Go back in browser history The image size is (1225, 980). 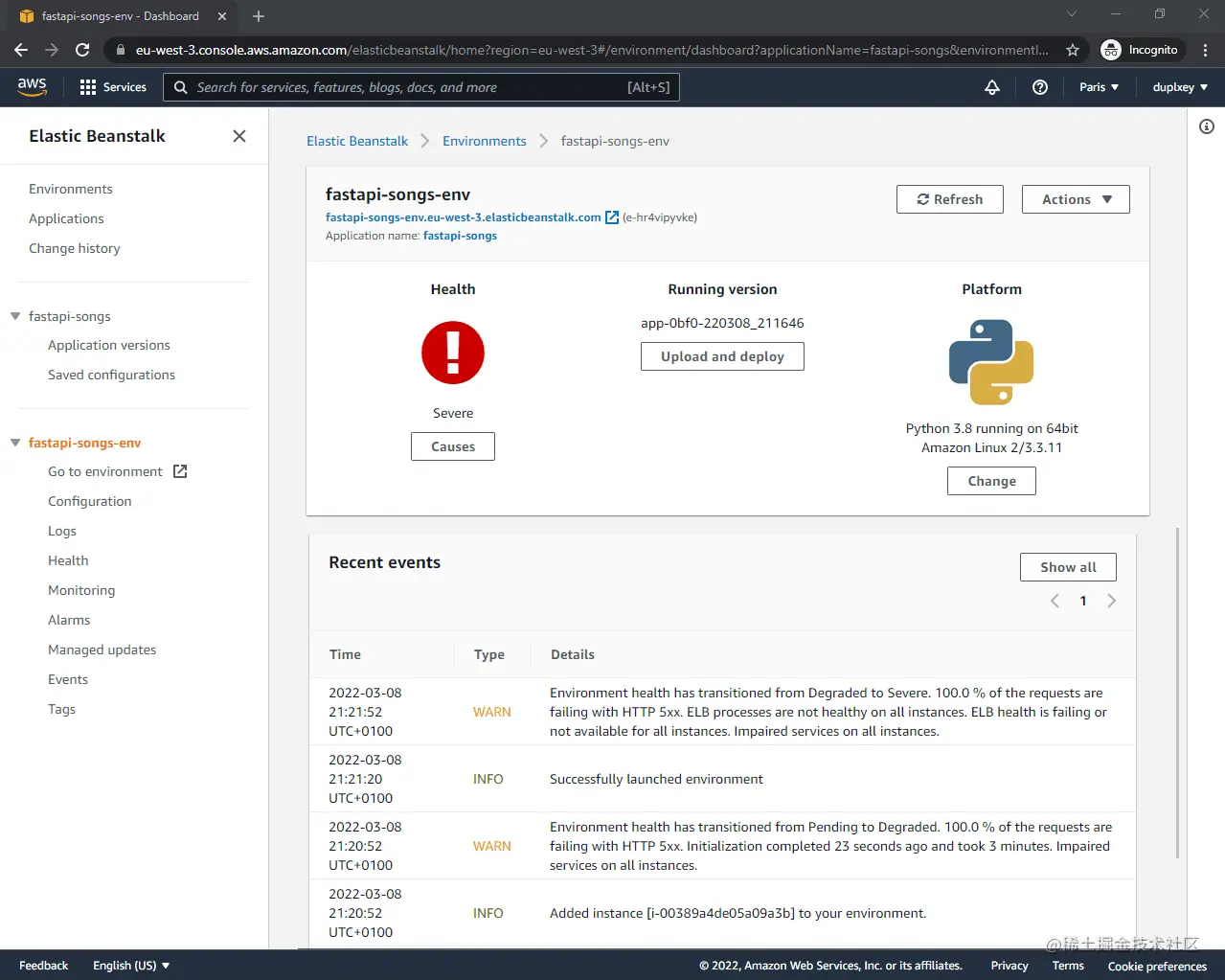pyautogui.click(x=21, y=50)
